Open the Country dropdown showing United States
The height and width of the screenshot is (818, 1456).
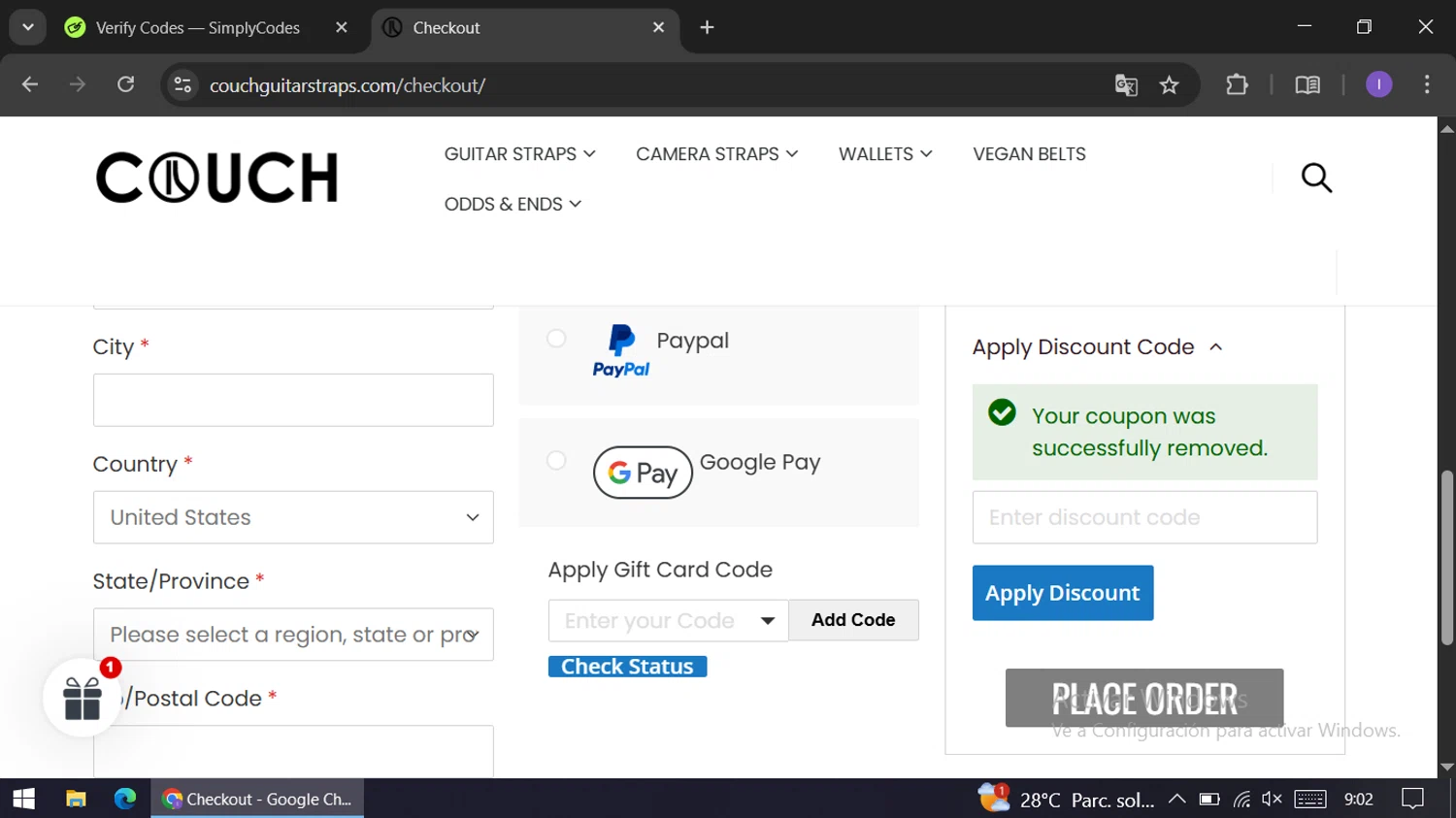(x=293, y=517)
